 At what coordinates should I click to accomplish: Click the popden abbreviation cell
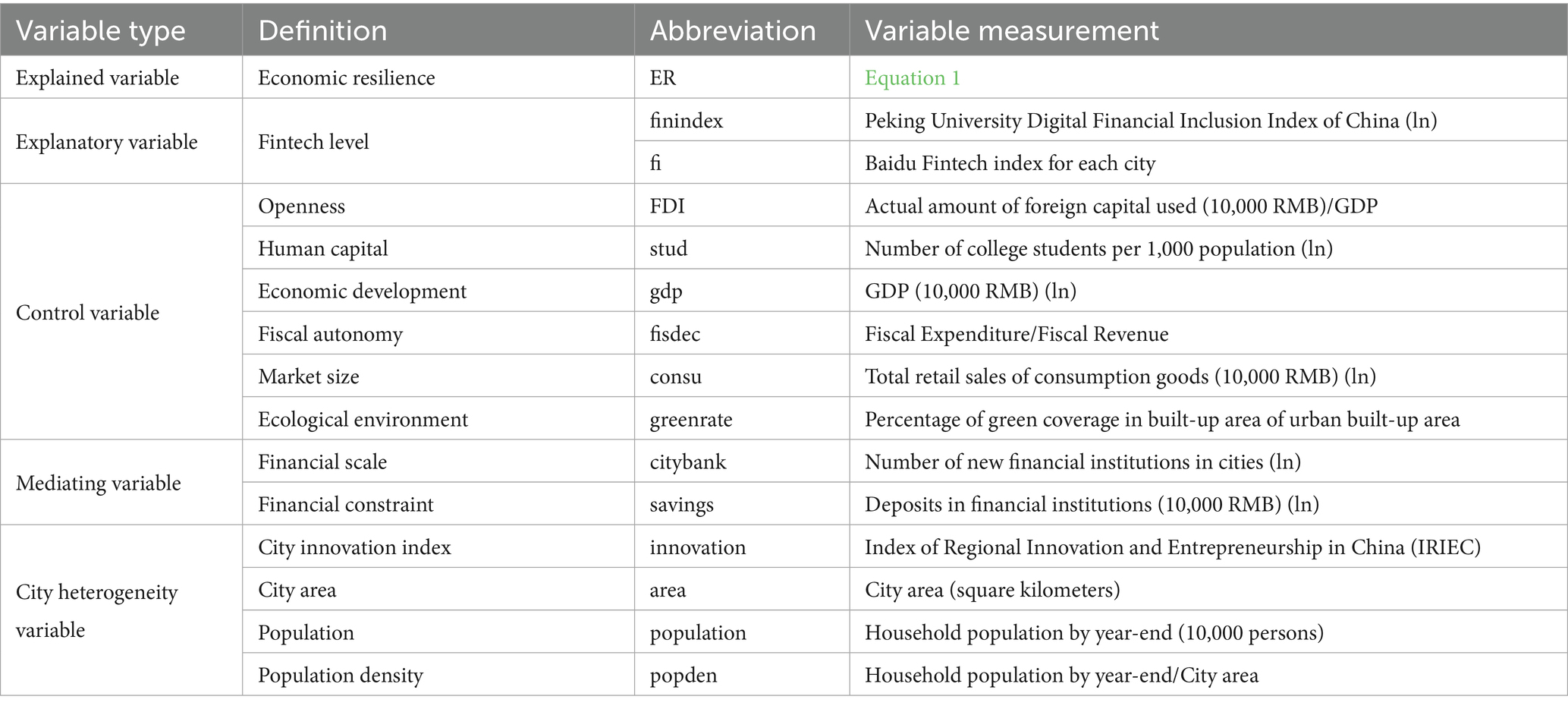(683, 675)
